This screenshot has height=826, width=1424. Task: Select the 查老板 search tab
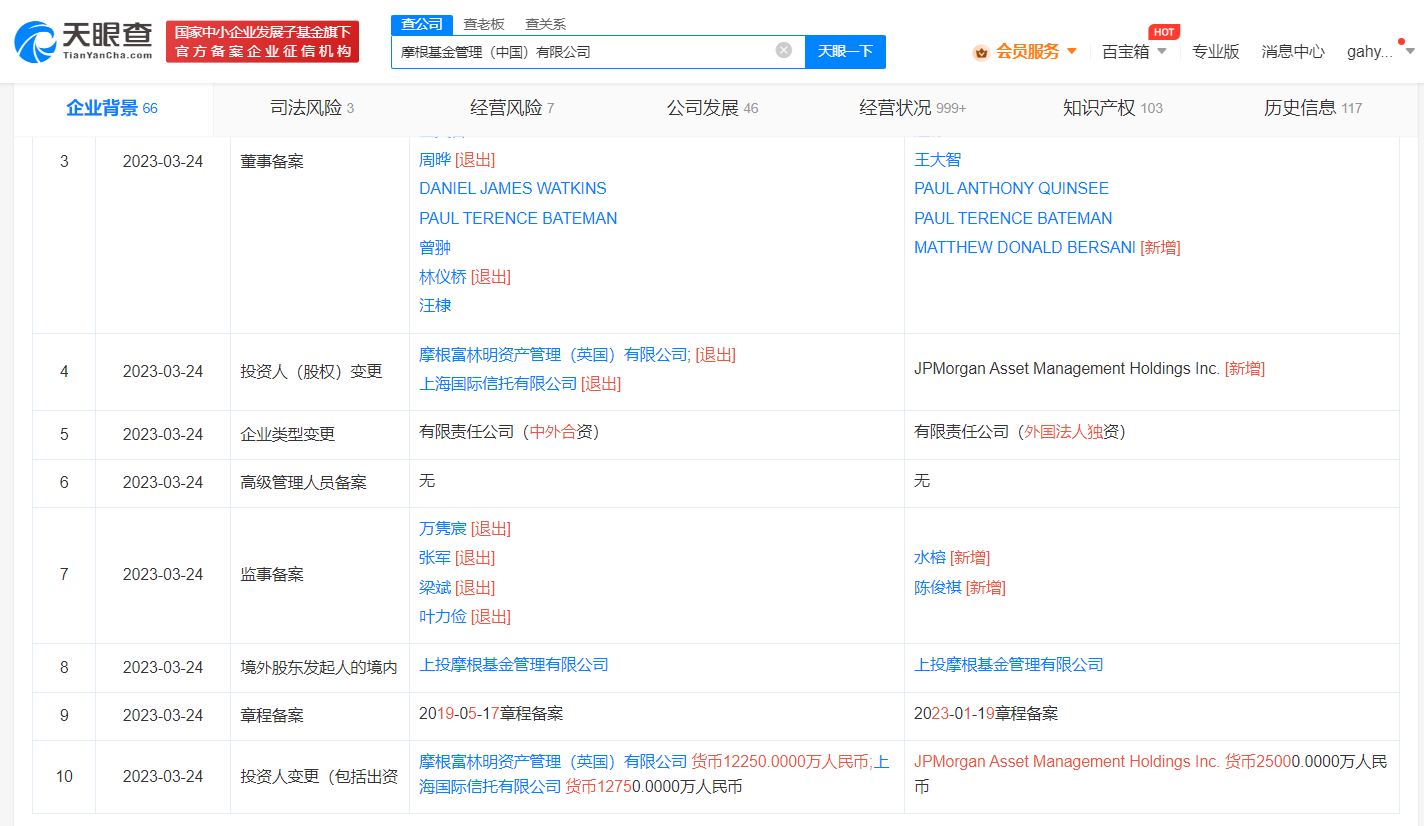(484, 24)
